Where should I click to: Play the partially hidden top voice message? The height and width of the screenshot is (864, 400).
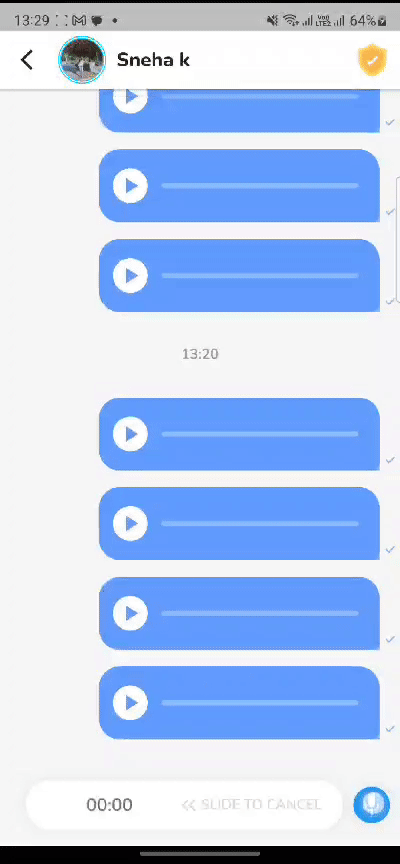[131, 99]
